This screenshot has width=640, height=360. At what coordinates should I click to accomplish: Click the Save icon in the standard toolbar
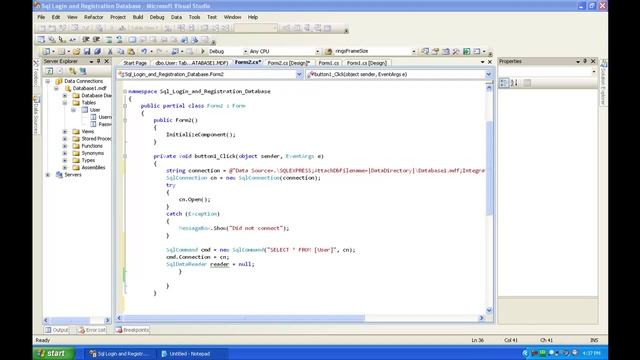point(87,51)
